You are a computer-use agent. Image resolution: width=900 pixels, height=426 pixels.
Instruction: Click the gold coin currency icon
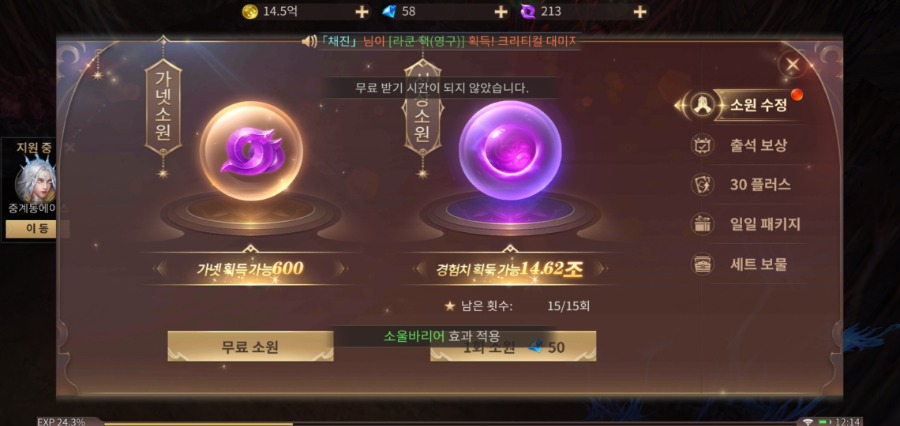click(250, 11)
